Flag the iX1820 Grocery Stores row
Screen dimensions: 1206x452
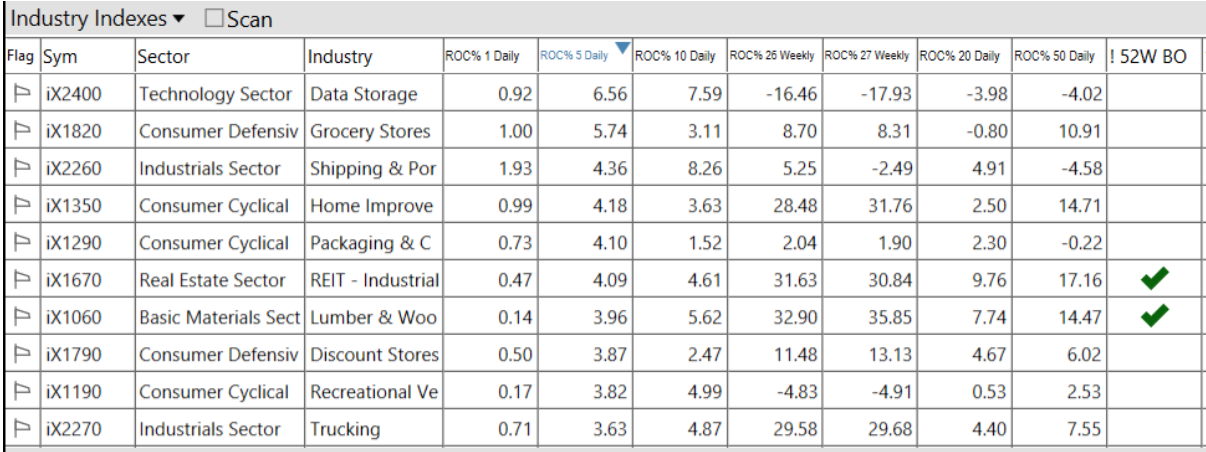[x=21, y=131]
